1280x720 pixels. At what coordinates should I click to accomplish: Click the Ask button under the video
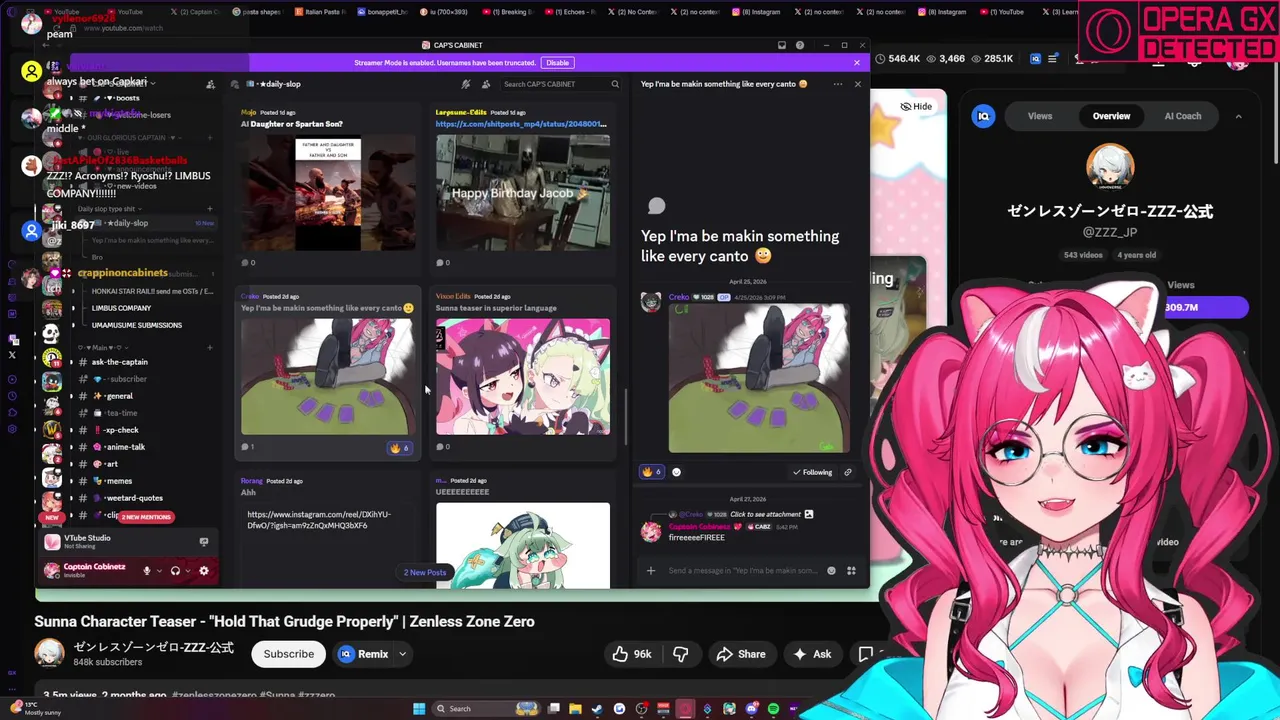tap(812, 654)
